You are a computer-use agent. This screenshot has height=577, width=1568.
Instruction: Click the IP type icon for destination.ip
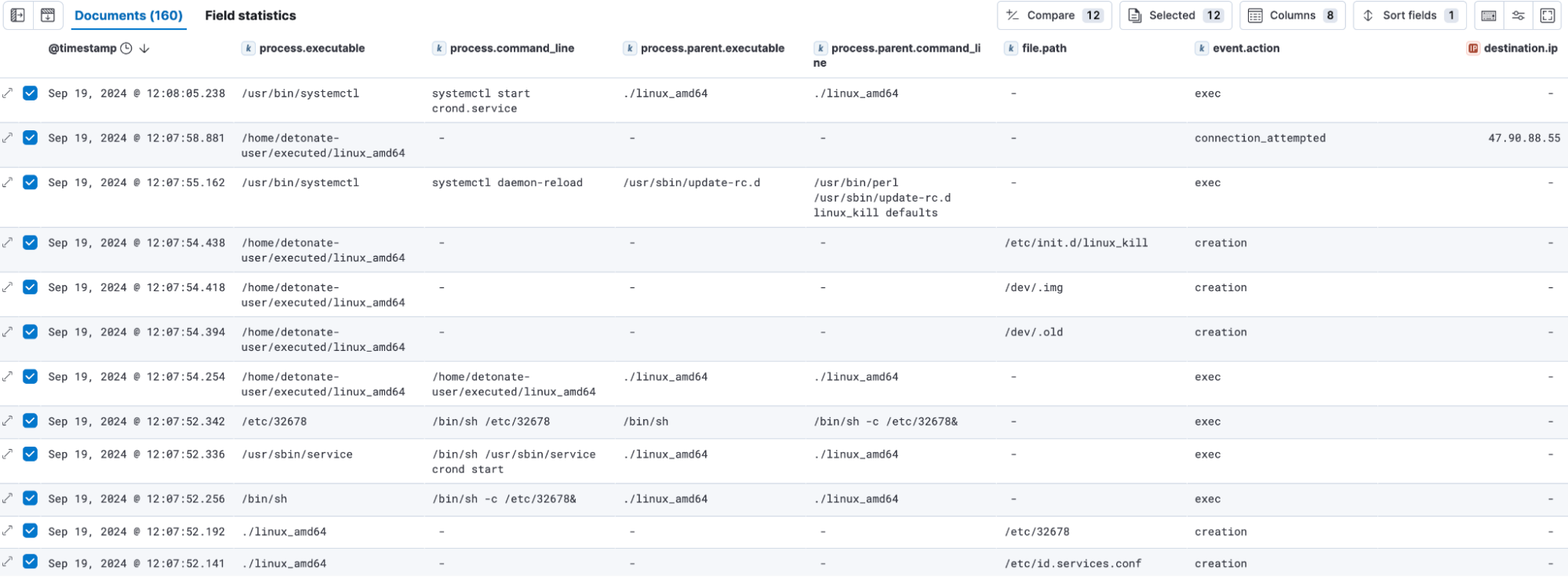(1472, 49)
